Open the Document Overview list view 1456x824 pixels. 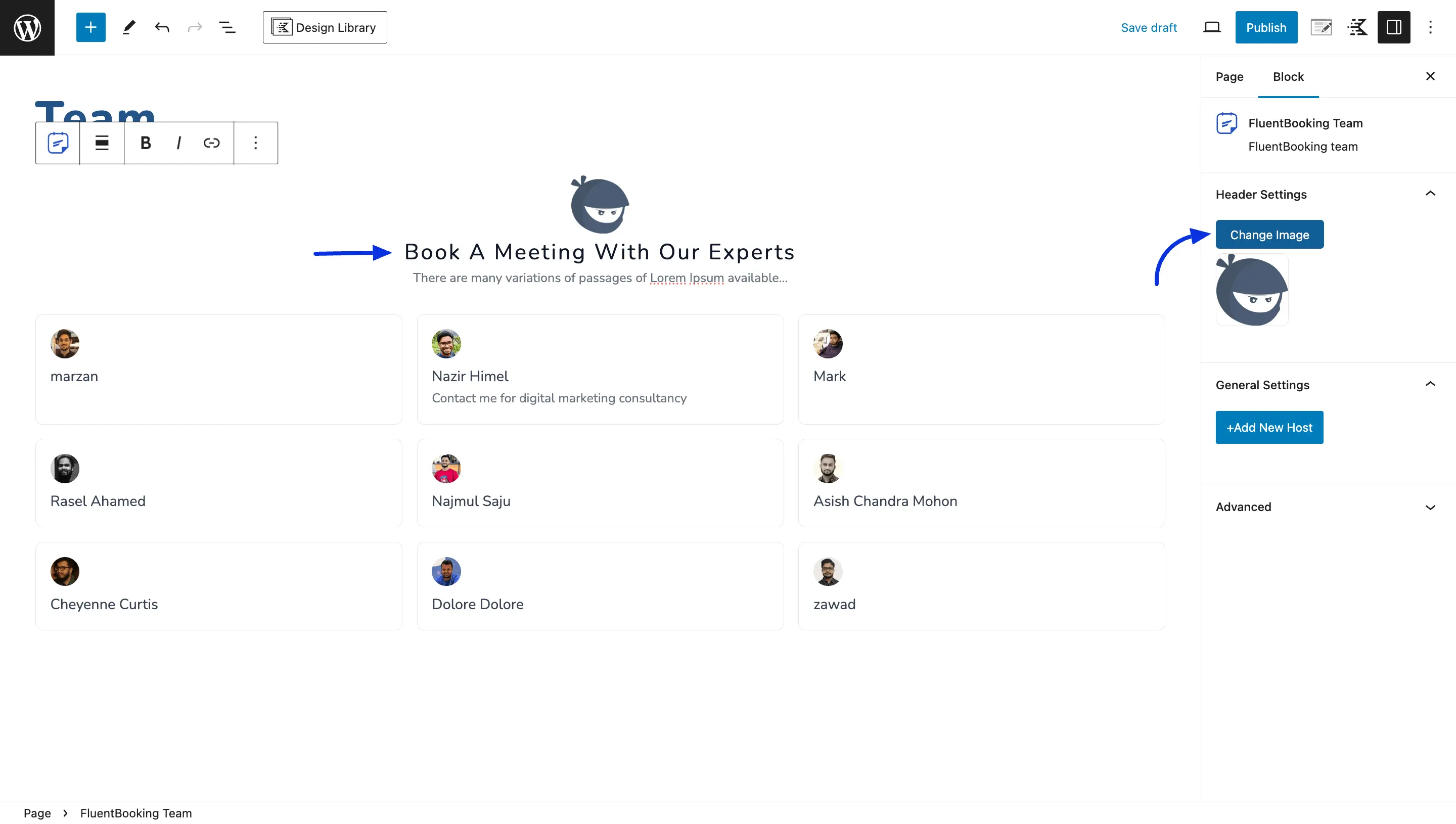click(x=227, y=27)
